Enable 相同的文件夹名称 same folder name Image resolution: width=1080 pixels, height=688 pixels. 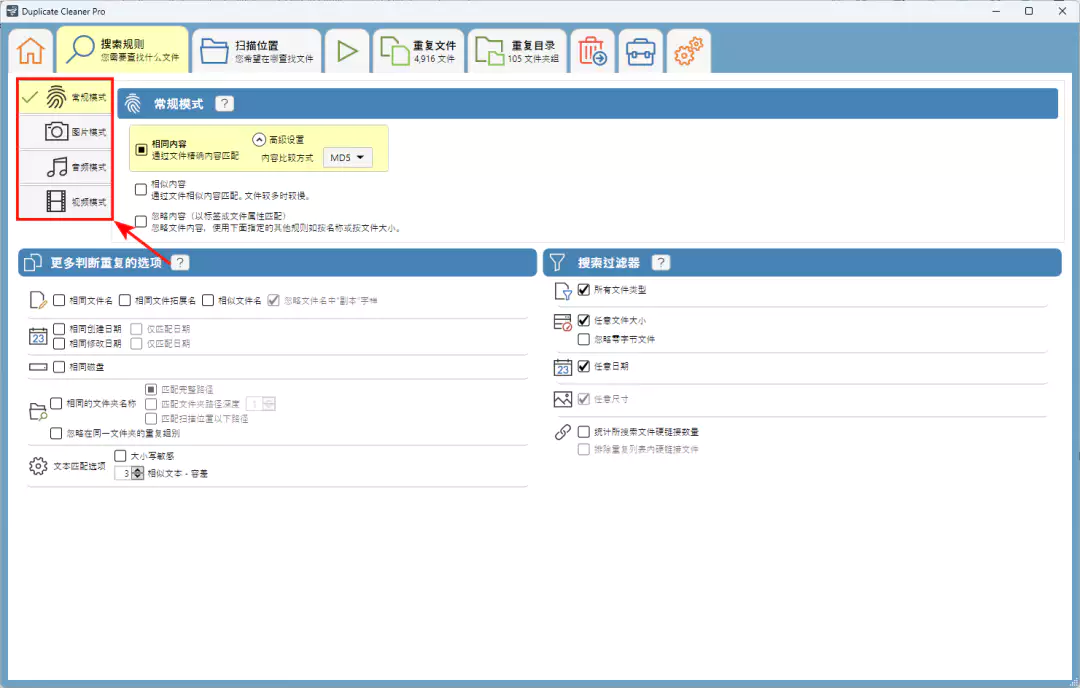[x=56, y=404]
